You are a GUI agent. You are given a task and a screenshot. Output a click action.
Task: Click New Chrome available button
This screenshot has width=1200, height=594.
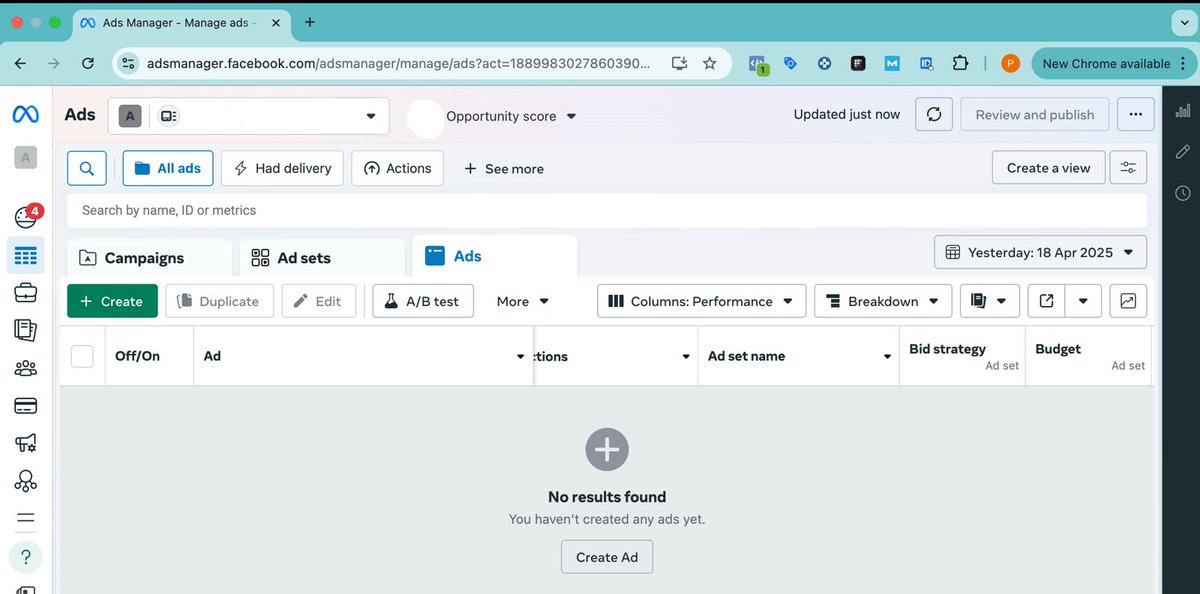[1113, 63]
